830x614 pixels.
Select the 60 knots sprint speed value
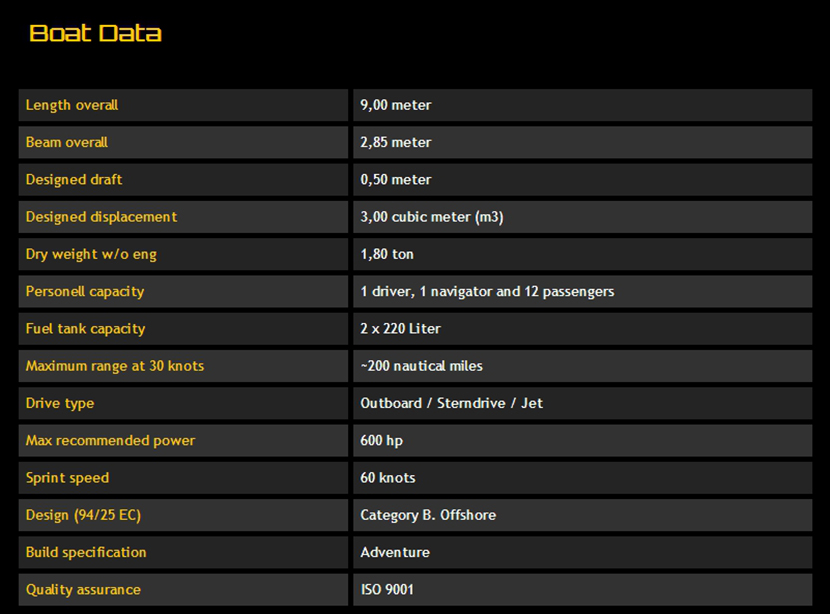coord(388,478)
